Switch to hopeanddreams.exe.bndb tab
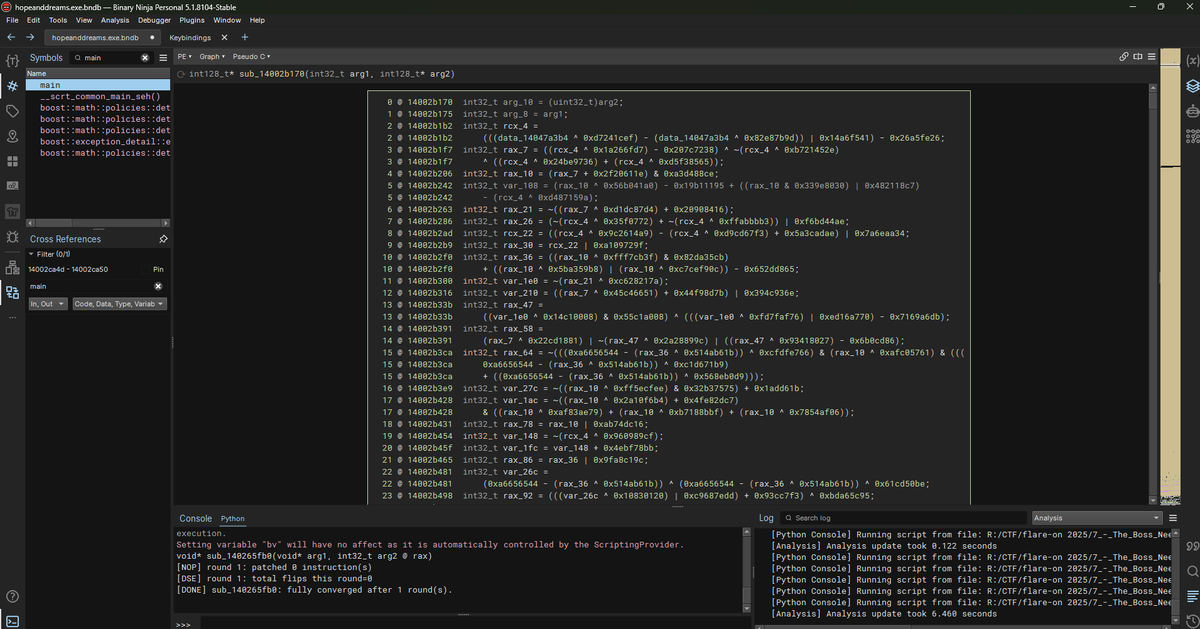Image resolution: width=1200 pixels, height=629 pixels. point(100,37)
